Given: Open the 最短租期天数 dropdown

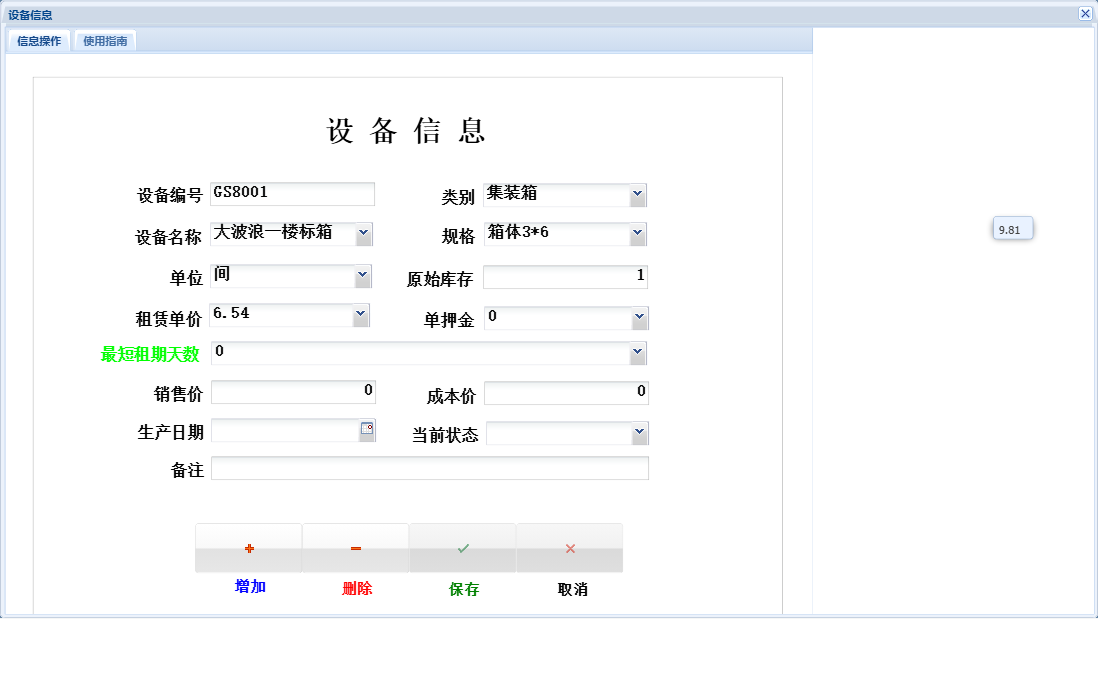Looking at the screenshot, I should pos(639,352).
